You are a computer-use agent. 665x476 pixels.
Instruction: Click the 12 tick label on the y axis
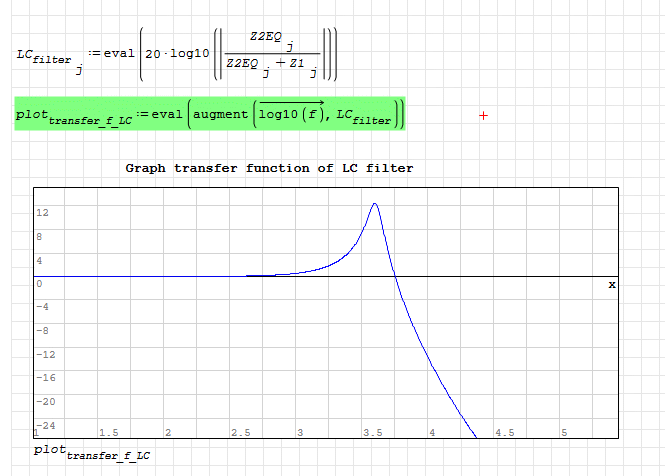tap(44, 213)
